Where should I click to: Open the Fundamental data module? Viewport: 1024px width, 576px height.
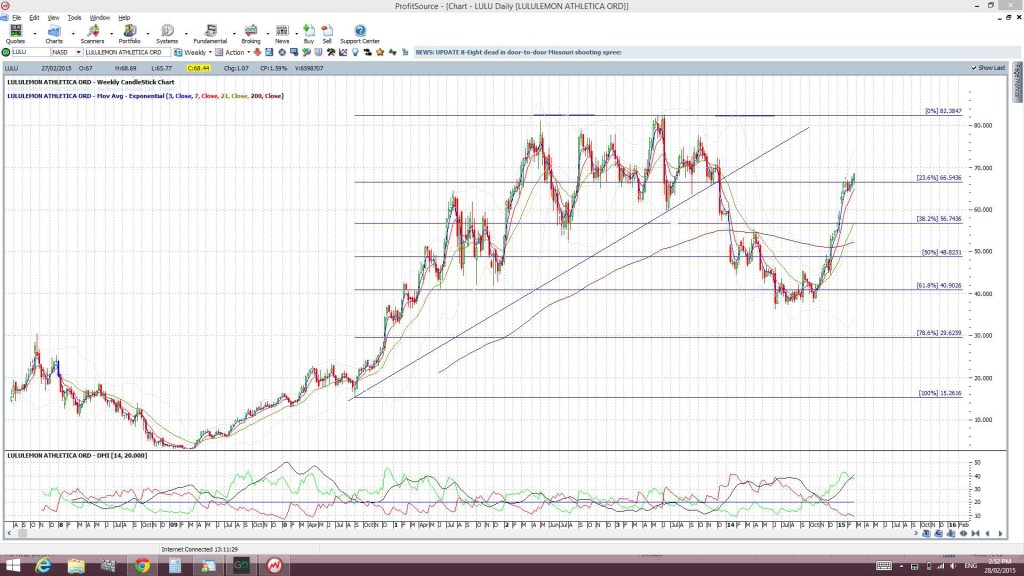click(x=210, y=34)
